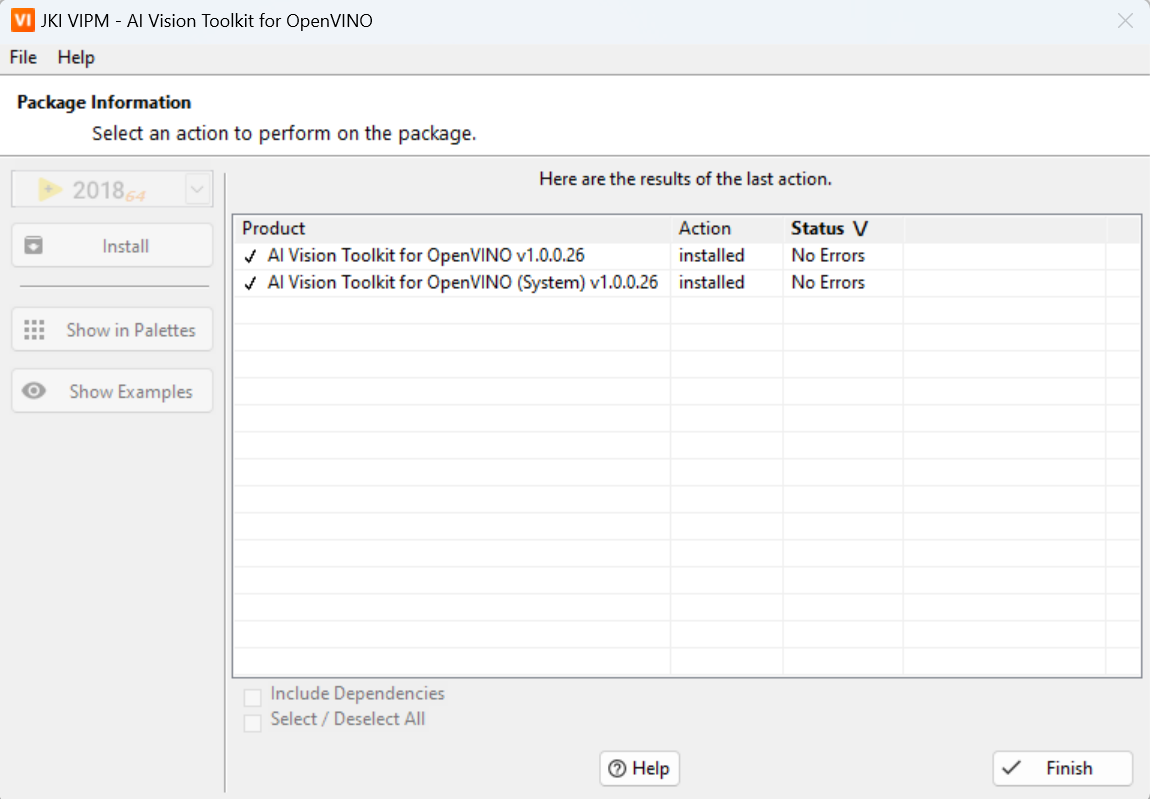This screenshot has width=1150, height=799.
Task: Close the VIPM window
Action: coord(1125,21)
